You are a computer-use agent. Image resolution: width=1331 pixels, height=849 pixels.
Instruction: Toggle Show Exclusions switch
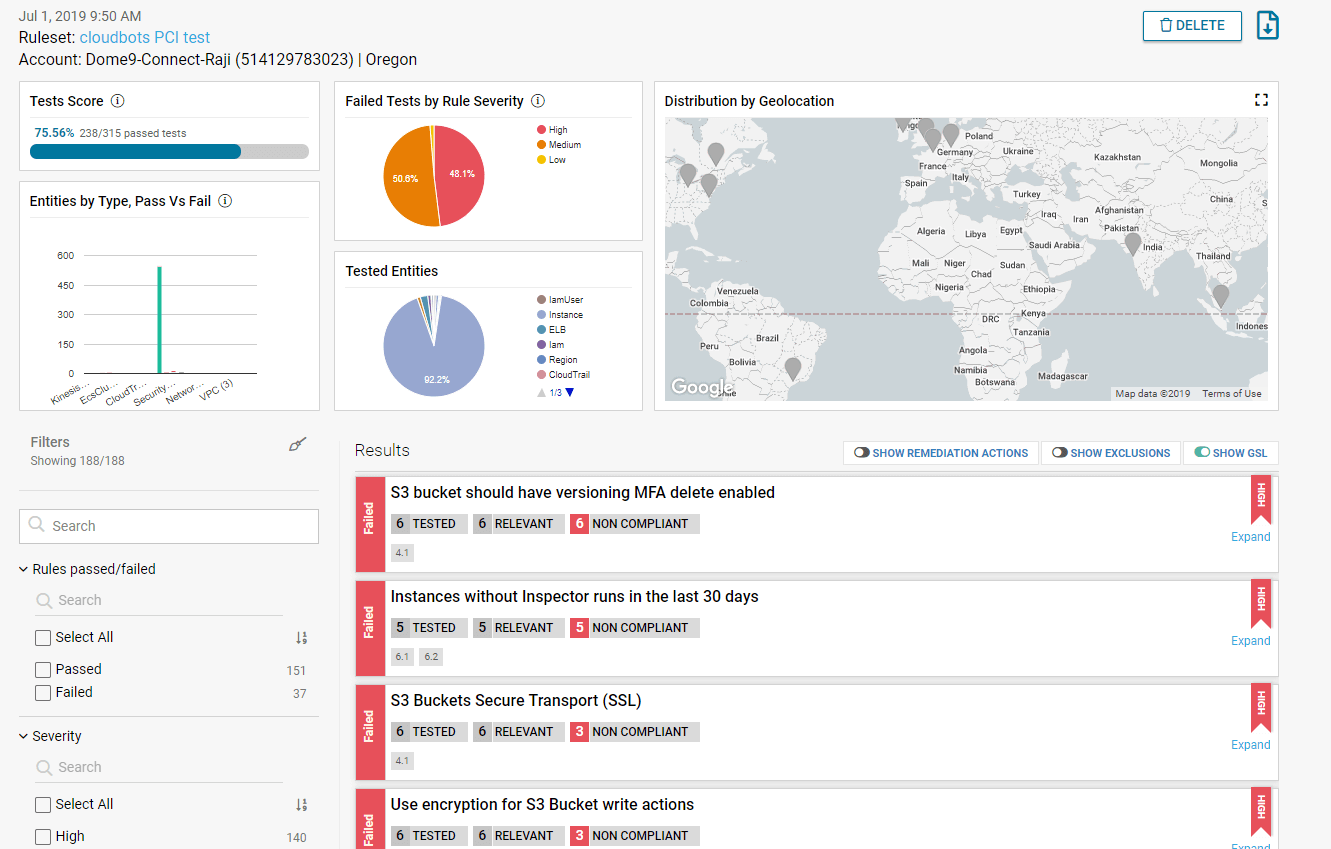[1059, 453]
